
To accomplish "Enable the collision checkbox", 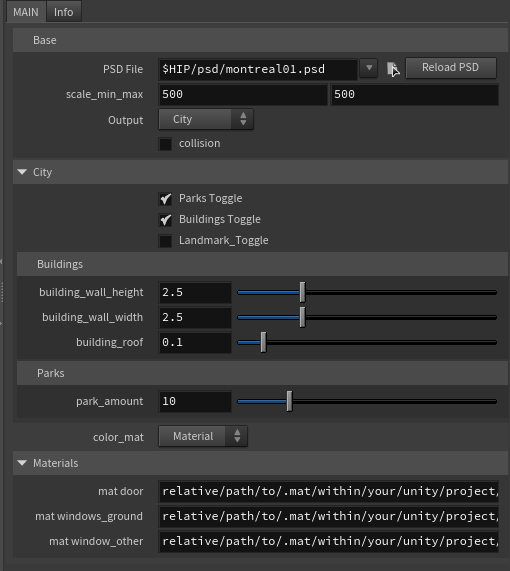I will coord(165,144).
